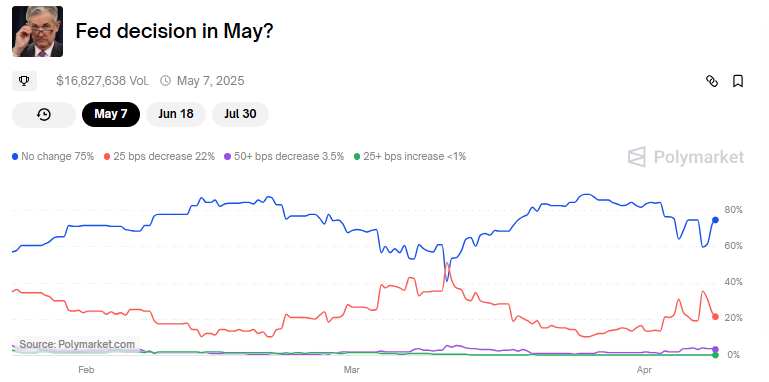
Task: Click the Fed decision in May? title
Action: [174, 31]
